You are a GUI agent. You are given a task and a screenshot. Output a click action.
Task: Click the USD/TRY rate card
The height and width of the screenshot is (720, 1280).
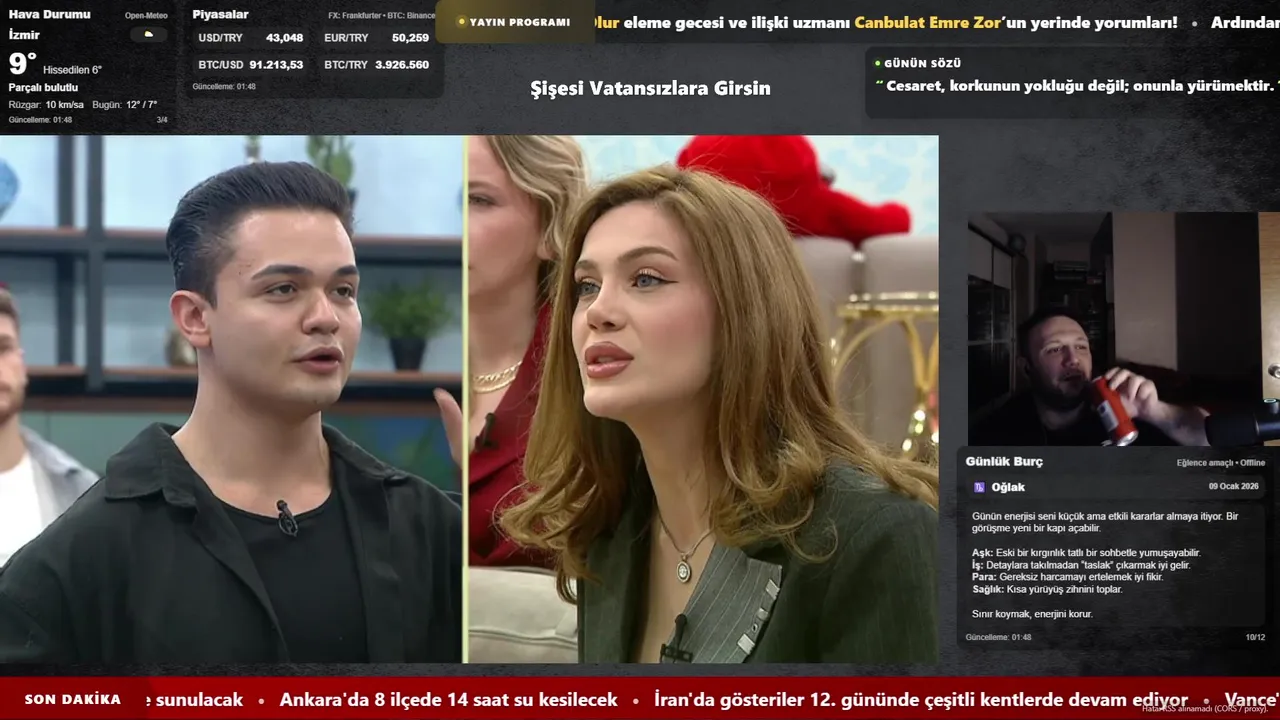click(250, 38)
